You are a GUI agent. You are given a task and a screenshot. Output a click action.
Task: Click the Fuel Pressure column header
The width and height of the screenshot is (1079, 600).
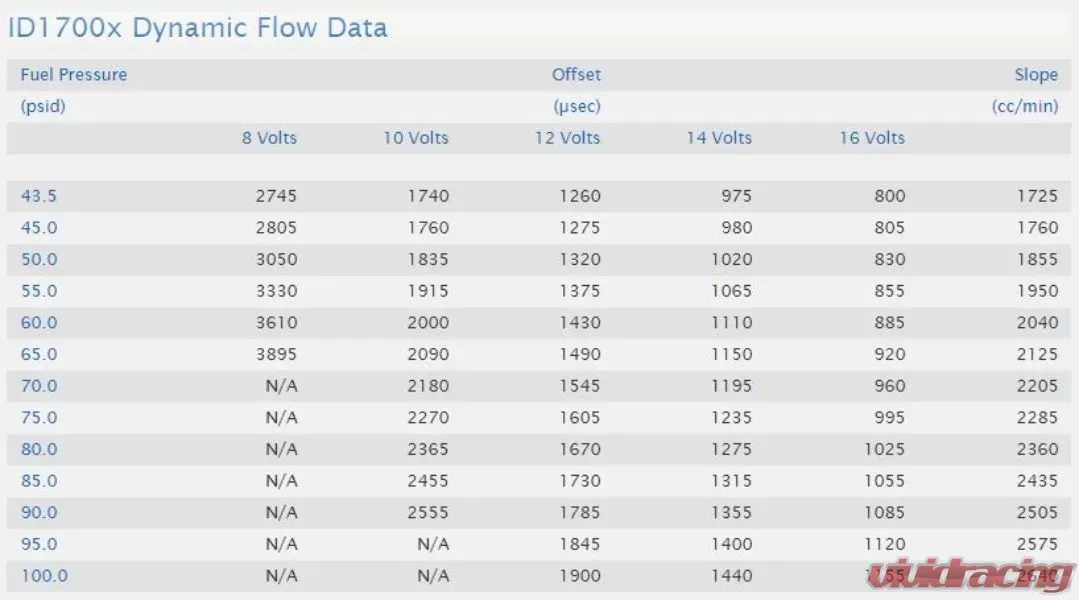[x=74, y=74]
